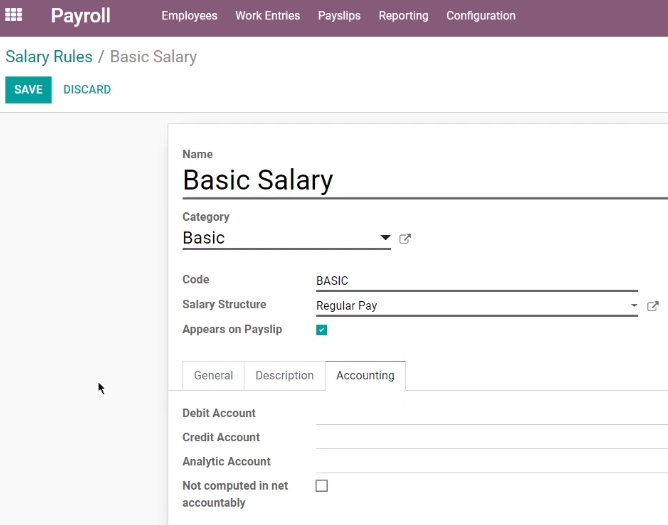Switch to the General tab
Screen dimensions: 668x525
pyautogui.click(x=213, y=375)
